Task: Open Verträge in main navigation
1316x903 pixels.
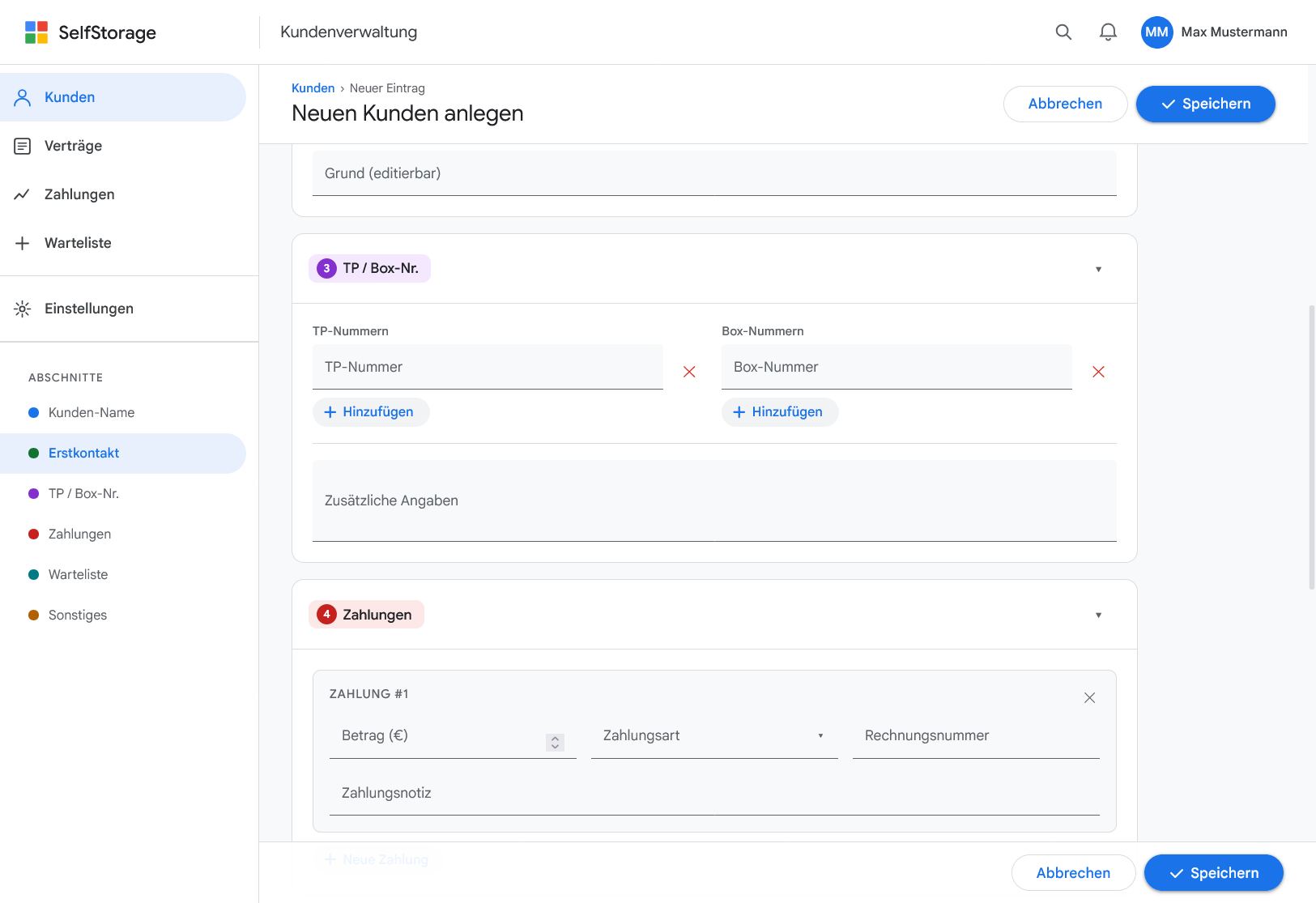Action: (x=123, y=146)
